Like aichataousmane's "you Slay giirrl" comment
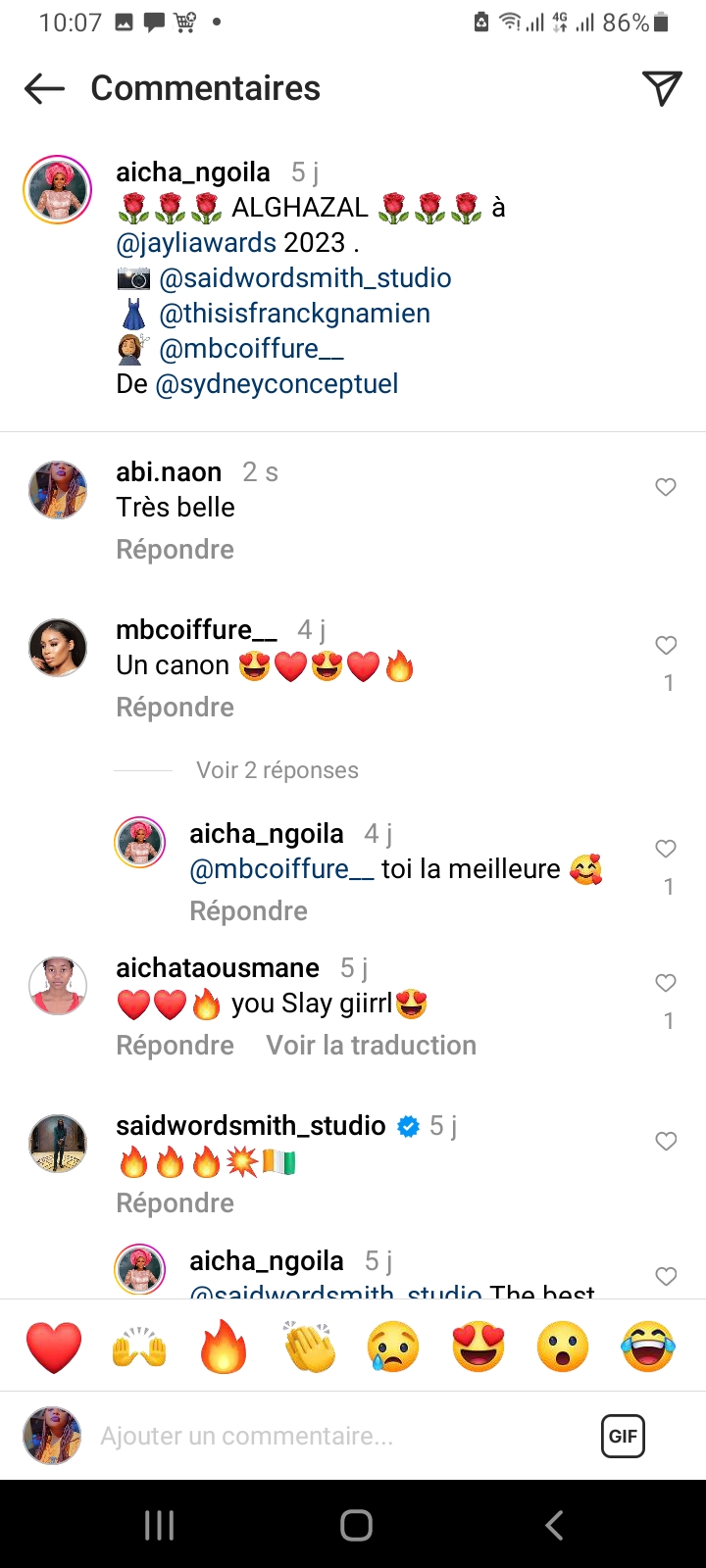The image size is (706, 1568). 666,983
